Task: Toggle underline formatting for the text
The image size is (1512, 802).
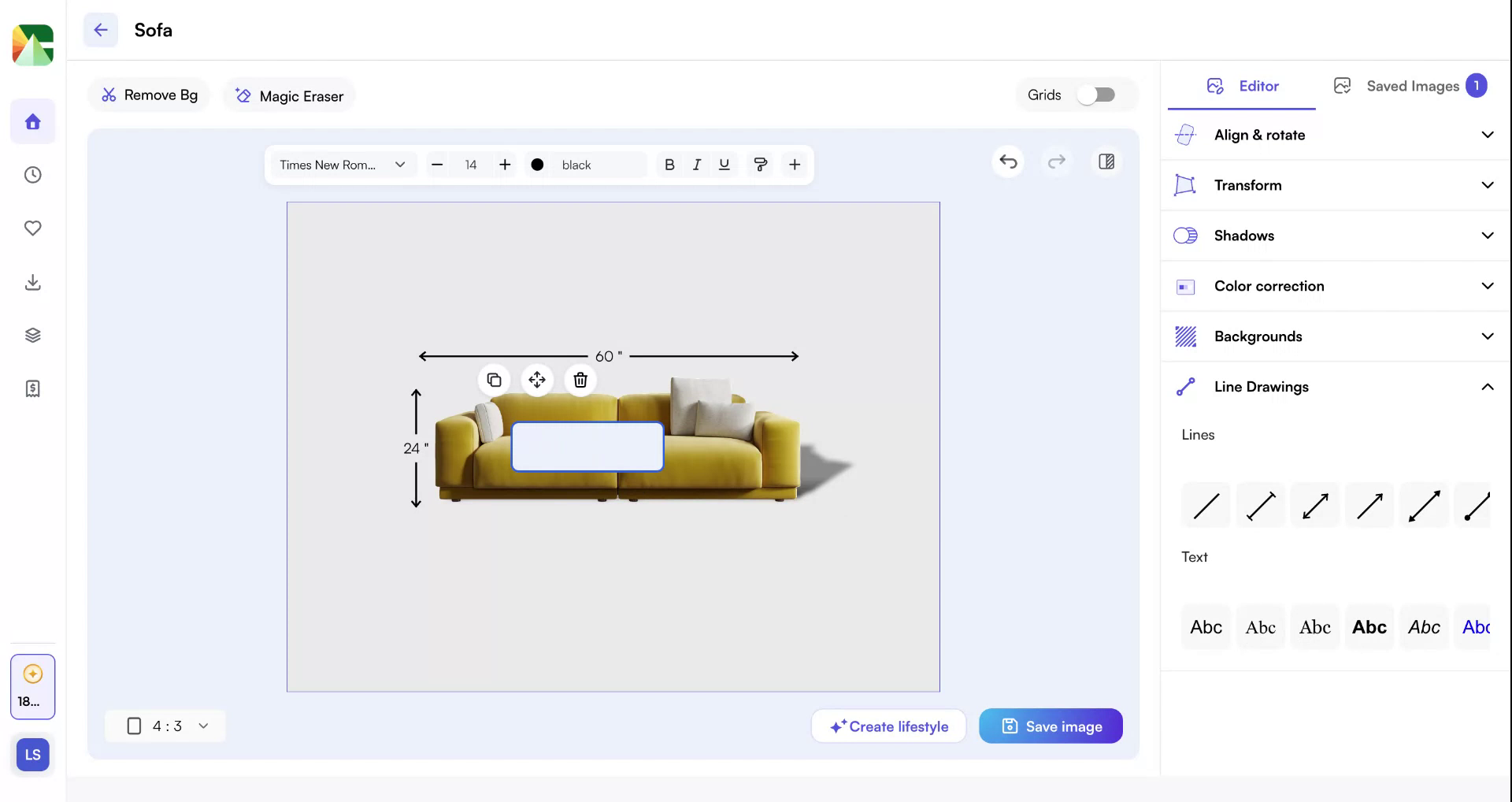Action: click(x=724, y=165)
